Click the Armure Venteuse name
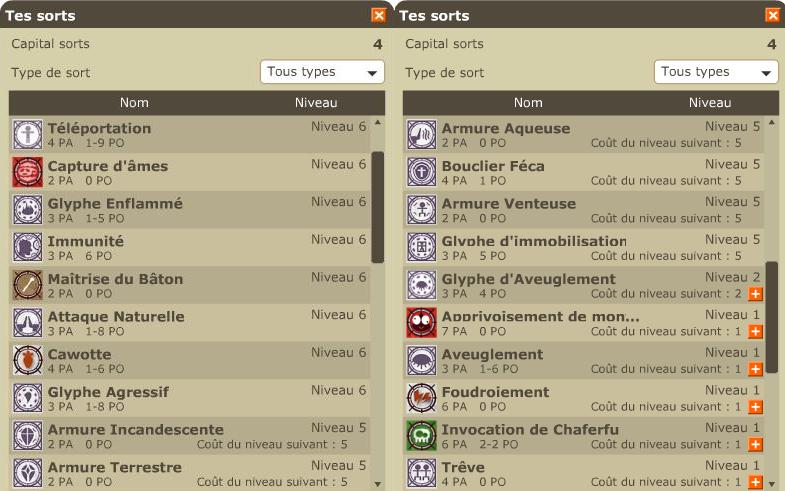Viewport: 785px width, 491px height. pyautogui.click(x=509, y=204)
